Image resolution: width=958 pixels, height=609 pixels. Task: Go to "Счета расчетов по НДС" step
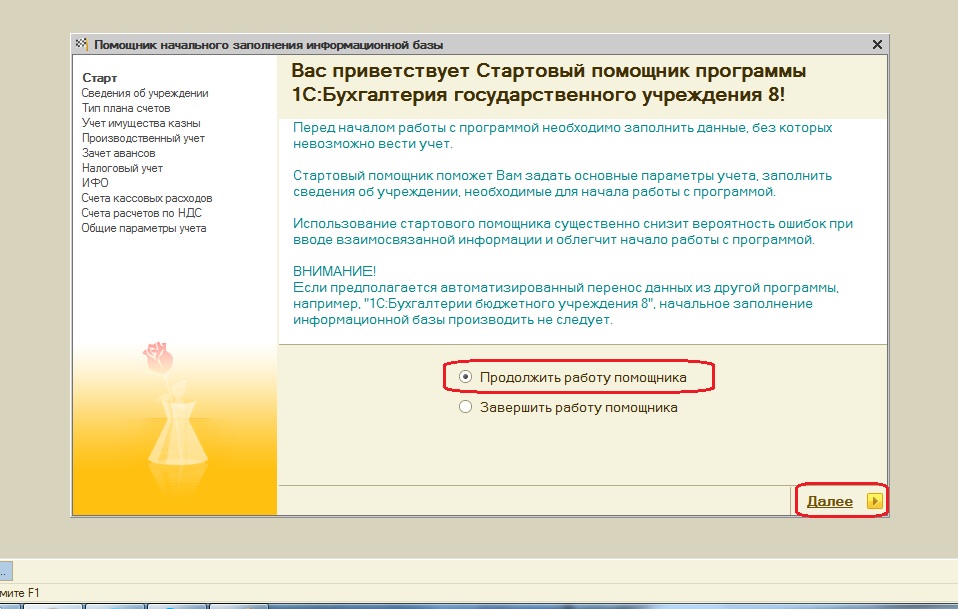142,213
